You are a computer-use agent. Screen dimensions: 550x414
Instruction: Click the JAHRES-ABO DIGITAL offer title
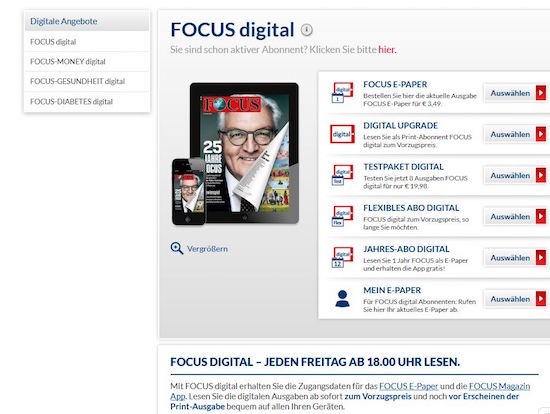tap(406, 249)
